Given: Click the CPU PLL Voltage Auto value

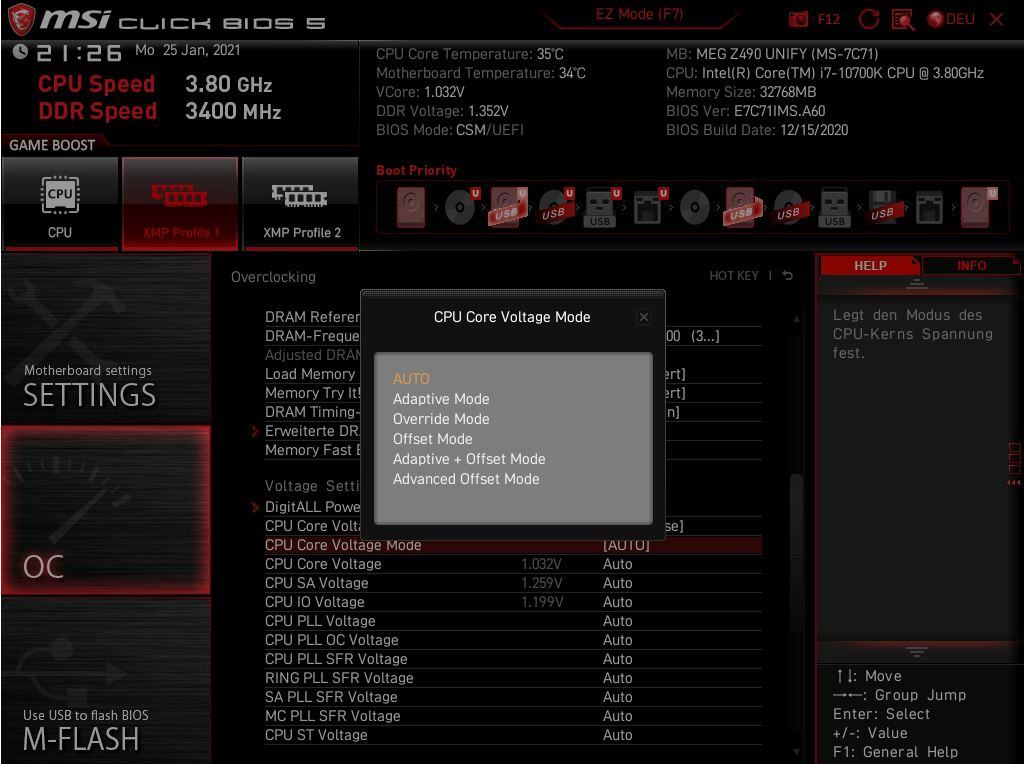Looking at the screenshot, I should click(x=618, y=621).
